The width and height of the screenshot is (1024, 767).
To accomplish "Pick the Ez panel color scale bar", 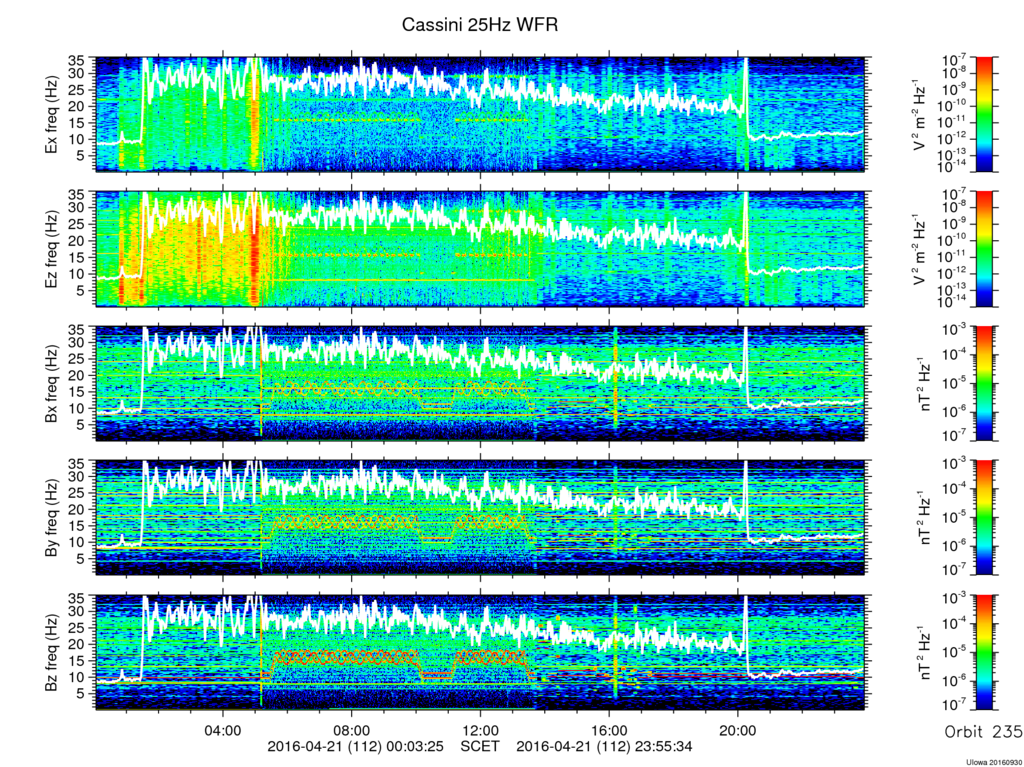I will point(984,248).
